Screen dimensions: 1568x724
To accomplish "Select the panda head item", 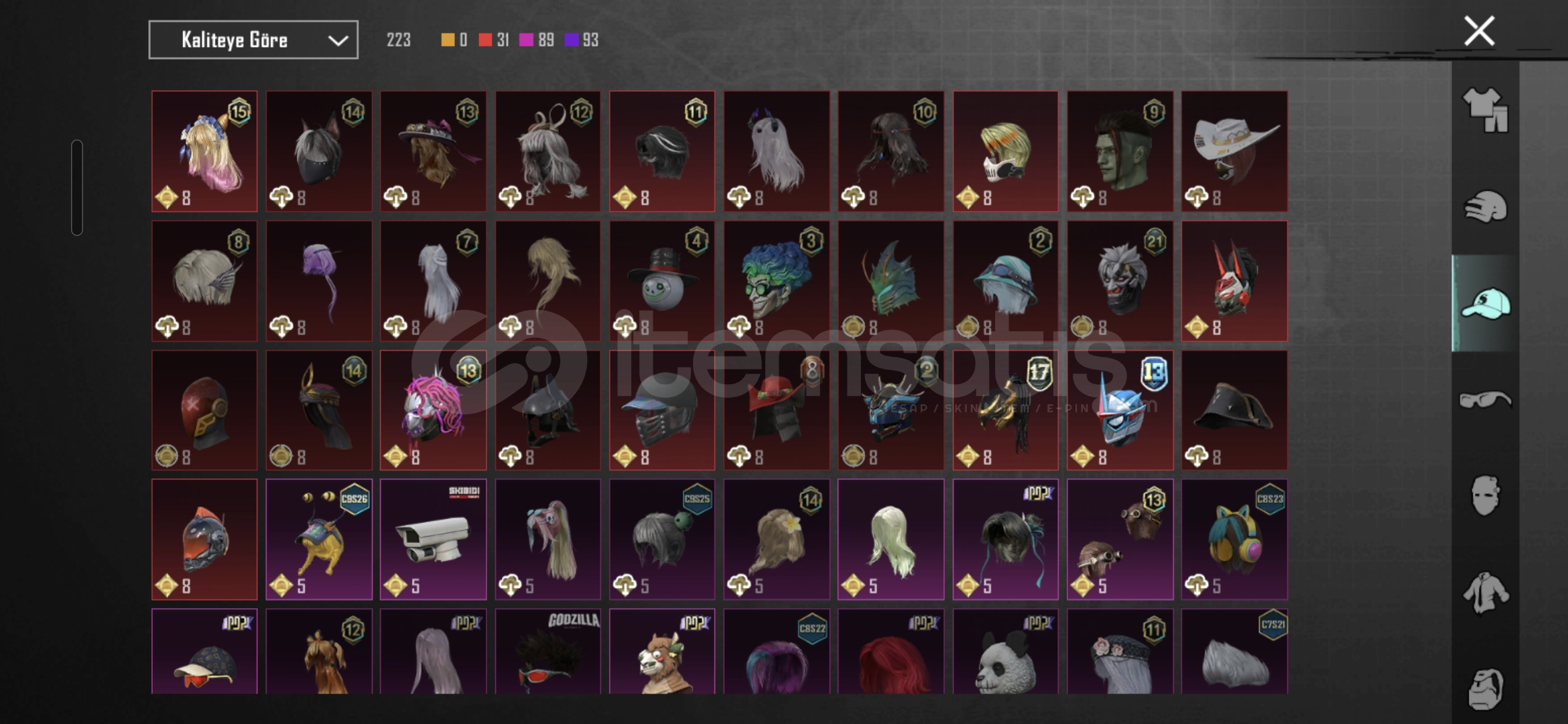I will (x=1006, y=651).
